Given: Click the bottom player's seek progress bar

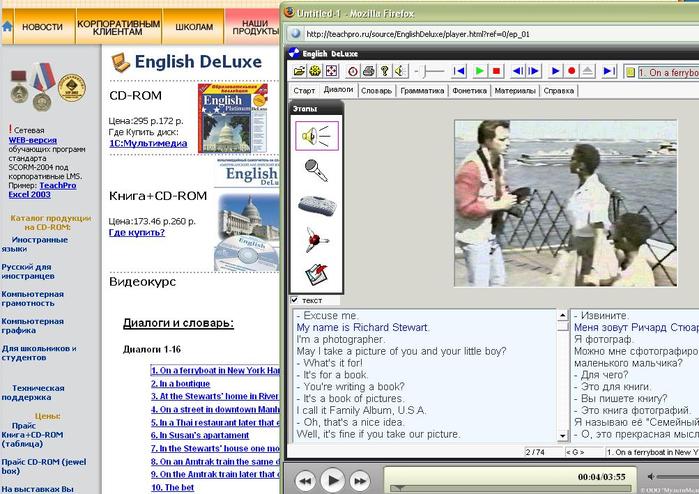Looking at the screenshot, I should click(x=510, y=488).
